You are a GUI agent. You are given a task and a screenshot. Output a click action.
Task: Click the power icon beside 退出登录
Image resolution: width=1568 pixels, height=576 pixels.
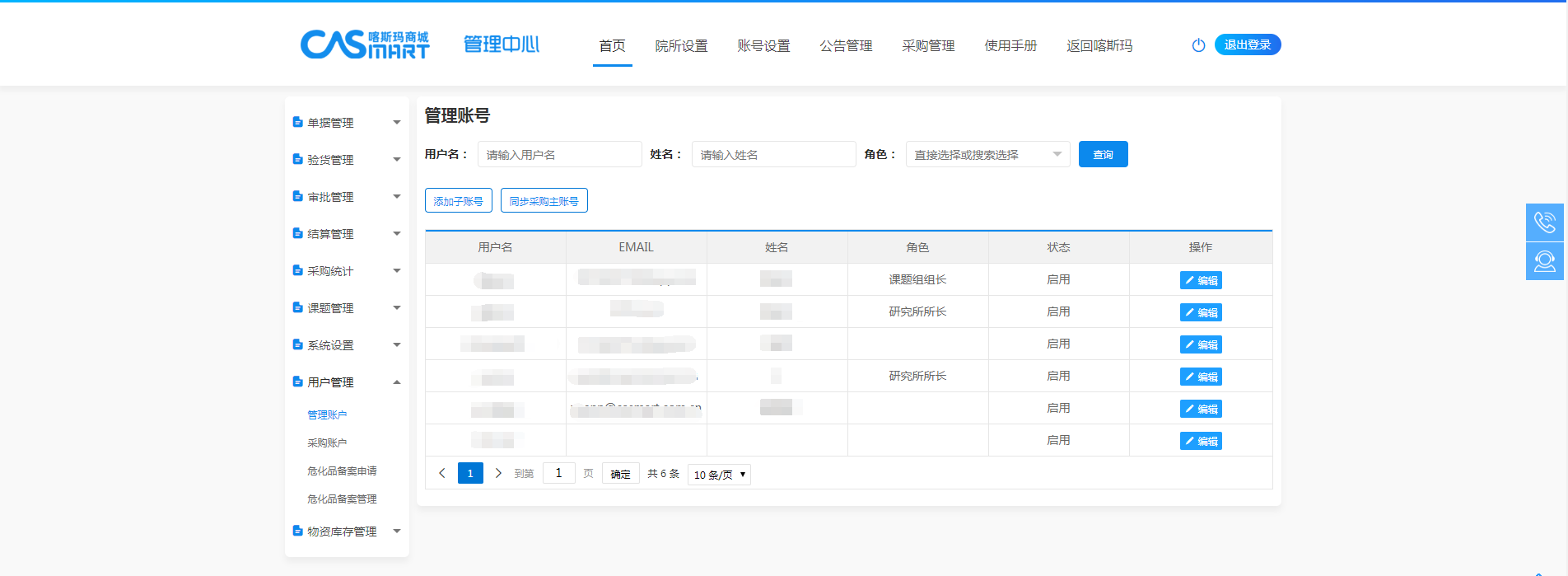coord(1198,45)
